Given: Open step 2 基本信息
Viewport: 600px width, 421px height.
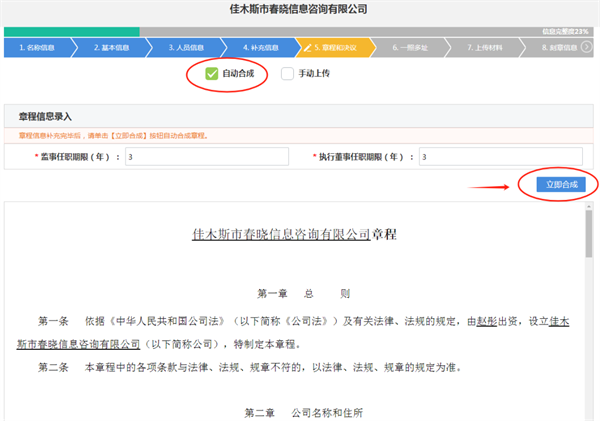Looking at the screenshot, I should 110,47.
